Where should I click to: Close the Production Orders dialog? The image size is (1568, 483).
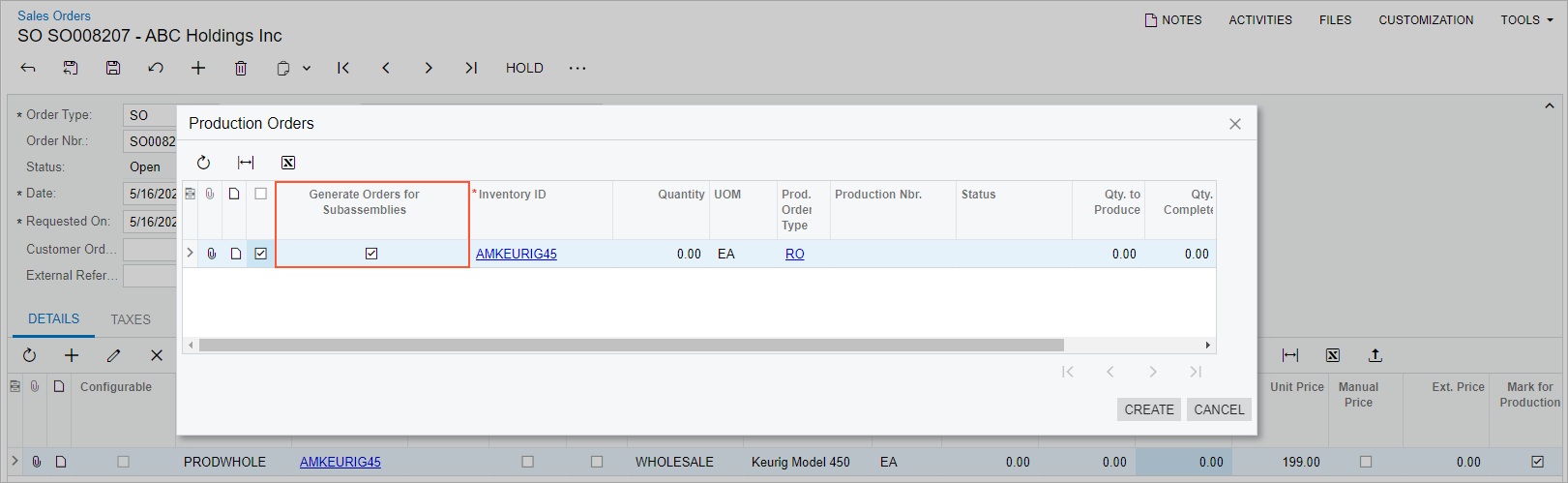coord(1235,124)
